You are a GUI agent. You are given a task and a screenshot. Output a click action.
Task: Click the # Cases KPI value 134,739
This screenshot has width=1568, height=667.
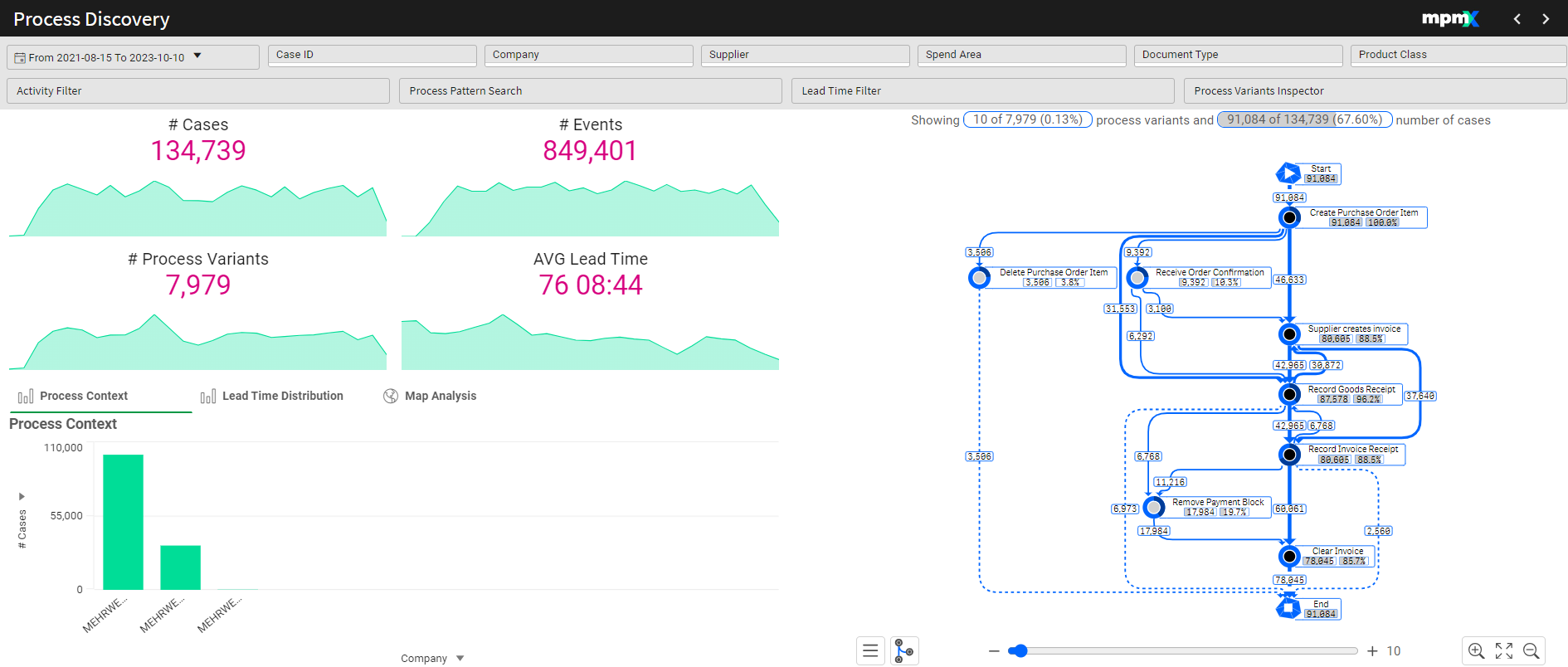(198, 151)
